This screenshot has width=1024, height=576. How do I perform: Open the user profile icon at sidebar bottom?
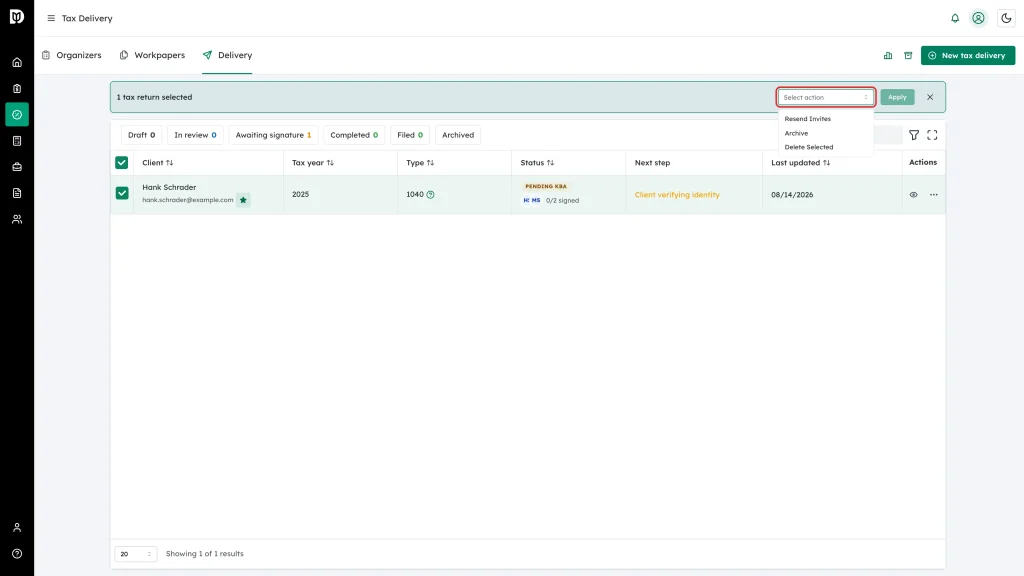pos(17,528)
